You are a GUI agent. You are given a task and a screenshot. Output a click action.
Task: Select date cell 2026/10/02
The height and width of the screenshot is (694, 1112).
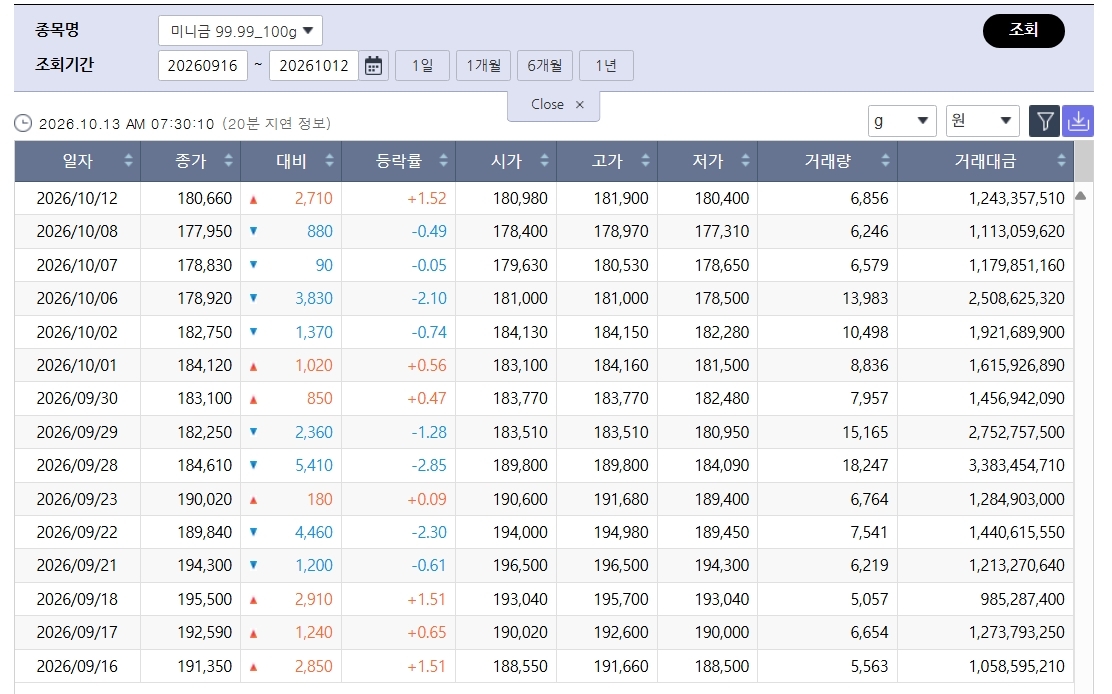click(x=77, y=332)
